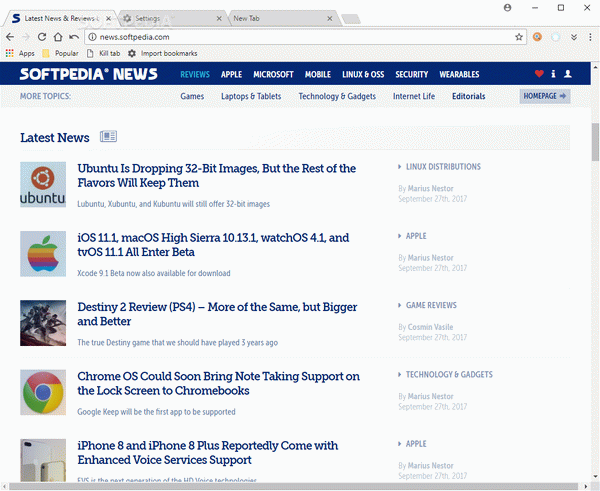The image size is (600, 491).
Task: Open the Wearables section
Action: [x=459, y=74]
